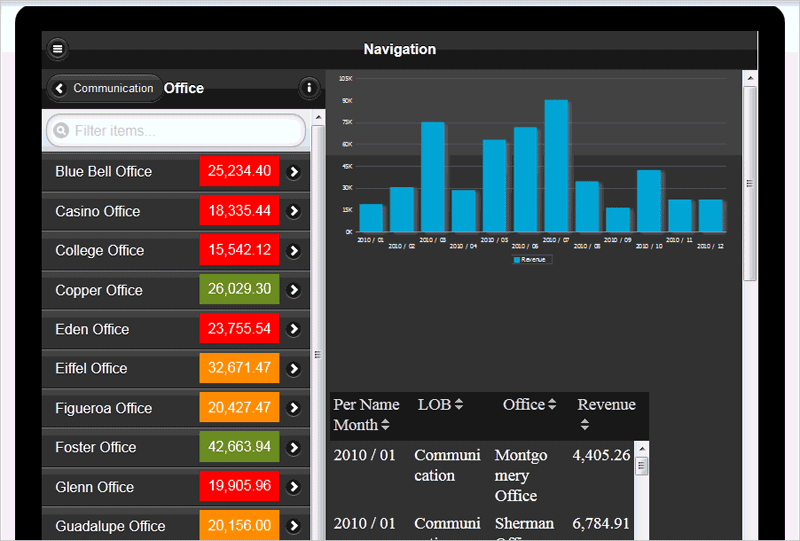The image size is (800, 541).
Task: Click the red 25,234.40 value badge
Action: [x=239, y=171]
